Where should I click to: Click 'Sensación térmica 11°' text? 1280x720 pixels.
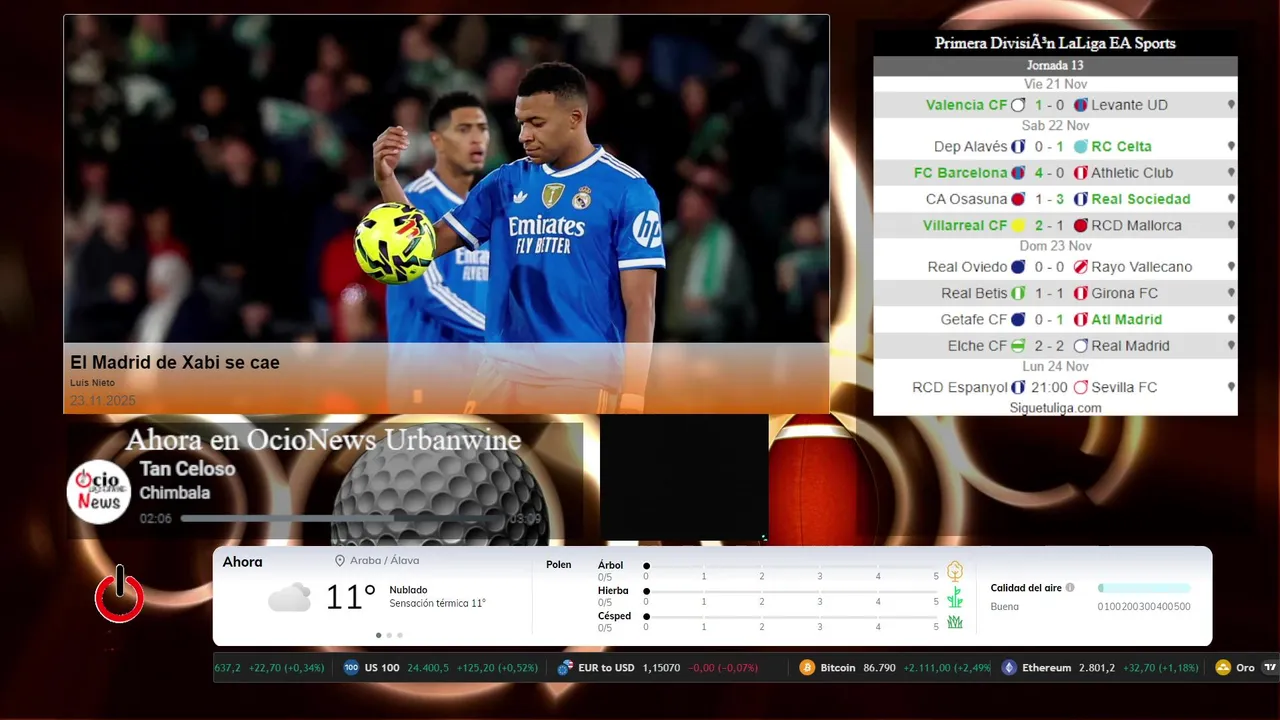437,604
